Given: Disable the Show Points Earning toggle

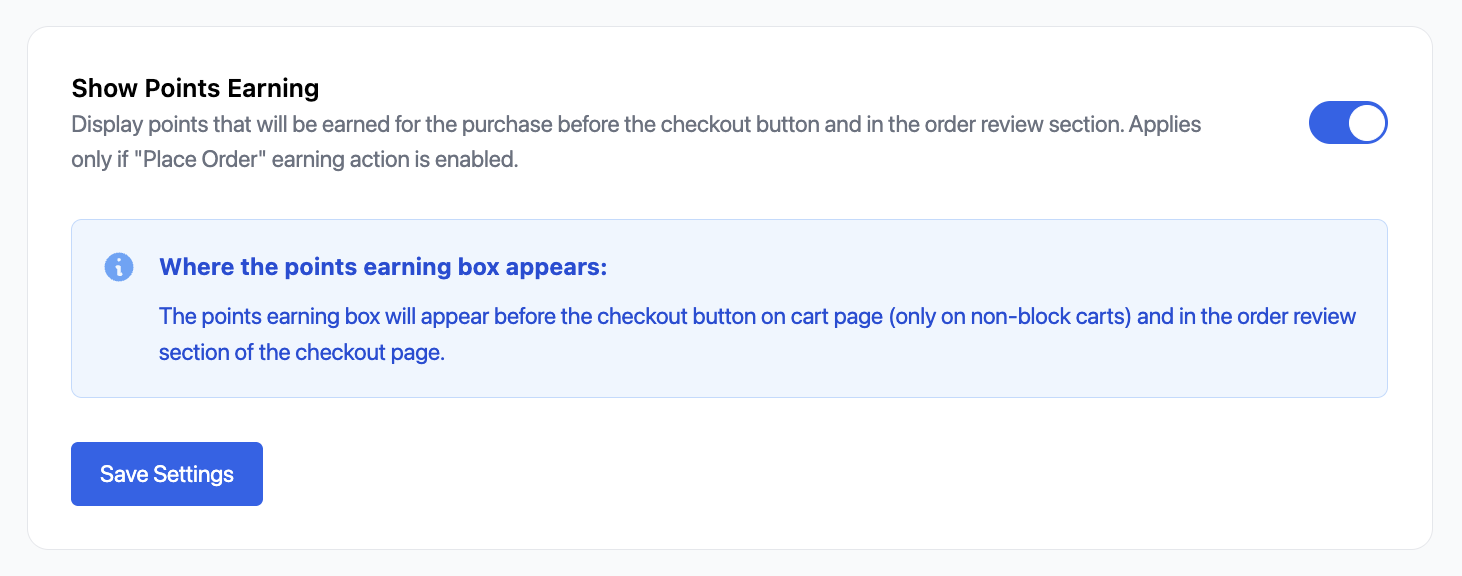Looking at the screenshot, I should pyautogui.click(x=1348, y=122).
